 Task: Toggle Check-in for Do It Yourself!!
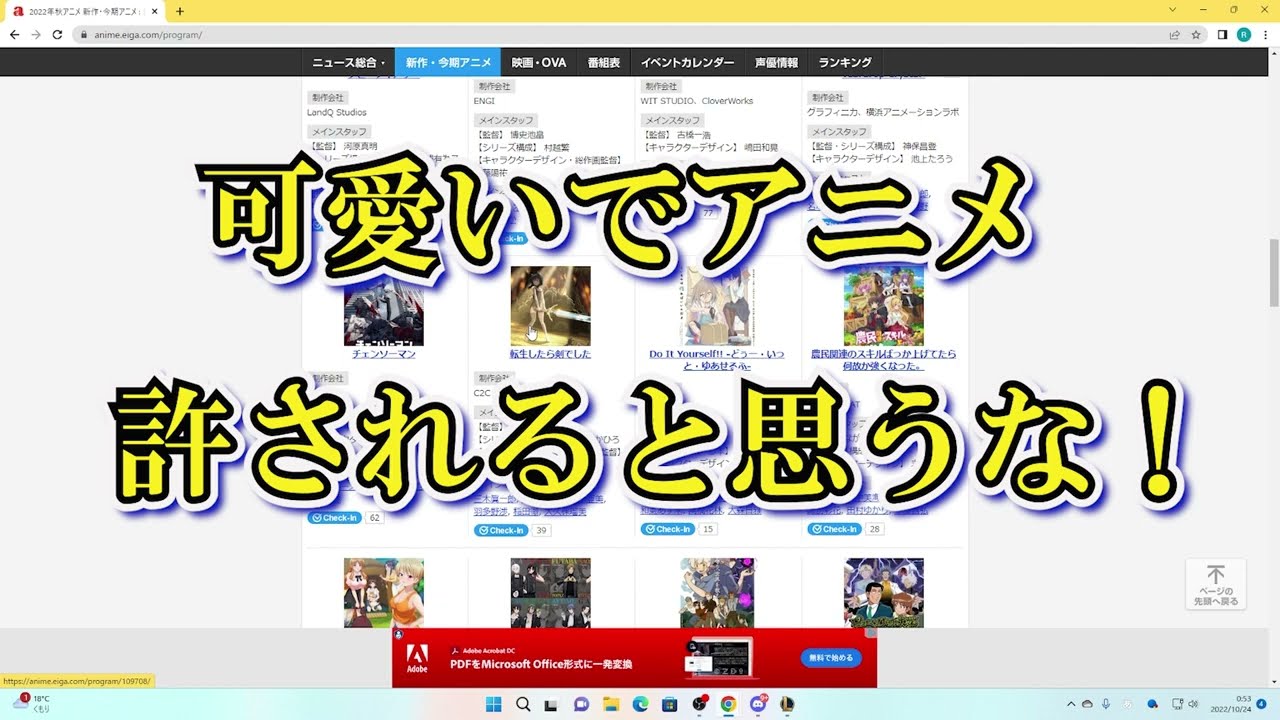click(668, 529)
